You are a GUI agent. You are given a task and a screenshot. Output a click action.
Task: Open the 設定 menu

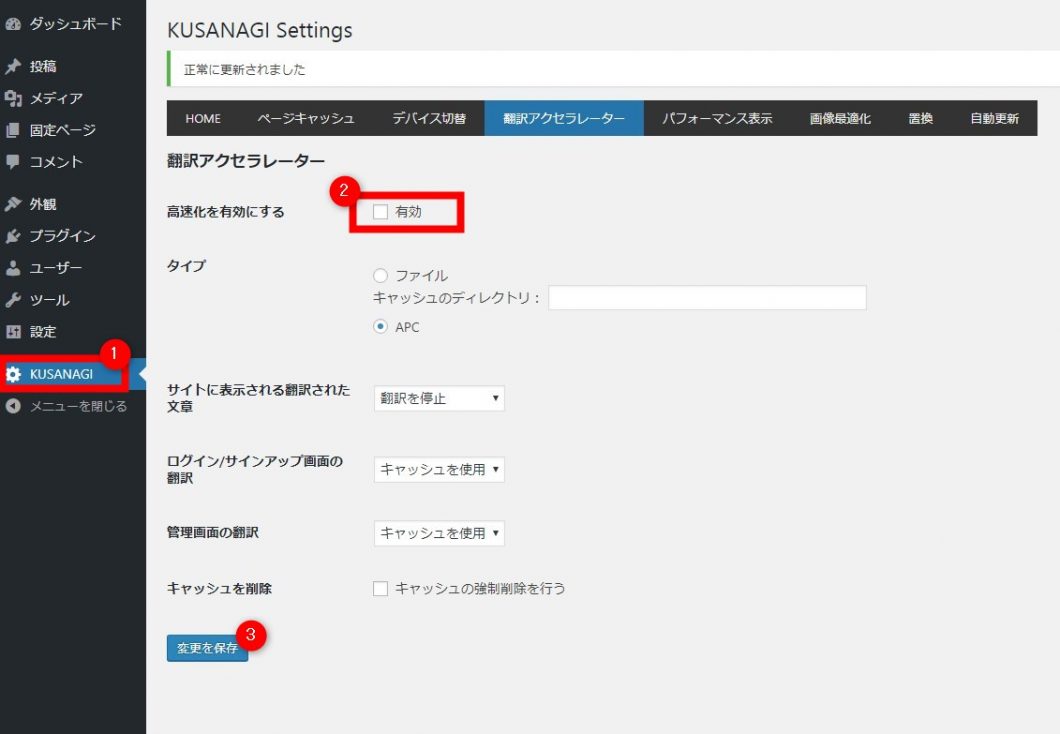(73, 331)
